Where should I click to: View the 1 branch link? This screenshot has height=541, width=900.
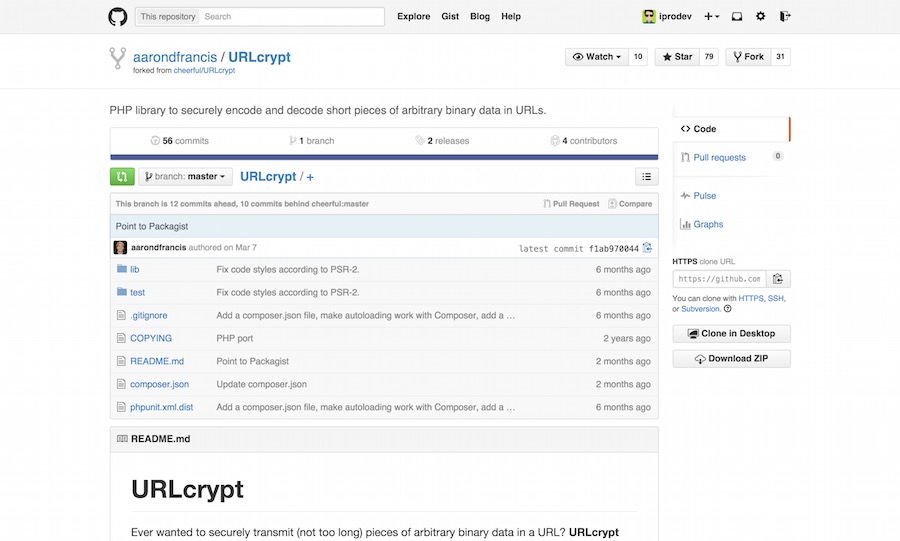pos(312,141)
